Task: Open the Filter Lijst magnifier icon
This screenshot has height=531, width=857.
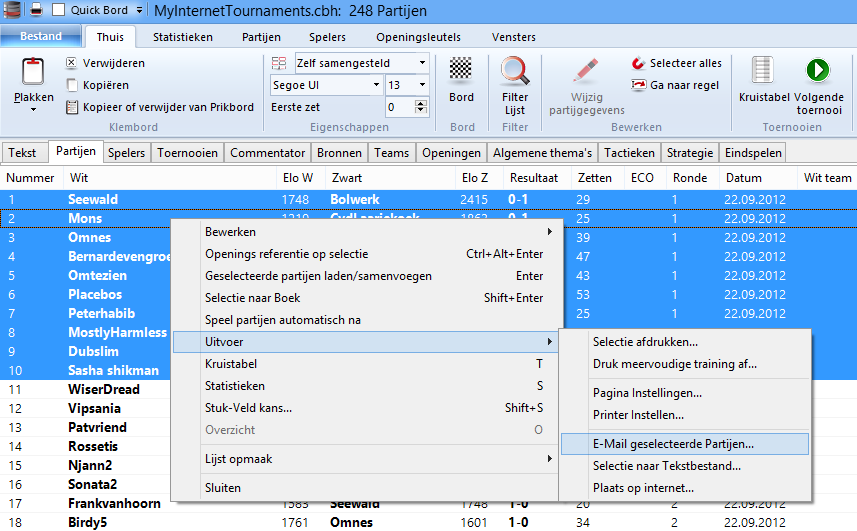Action: coord(515,71)
